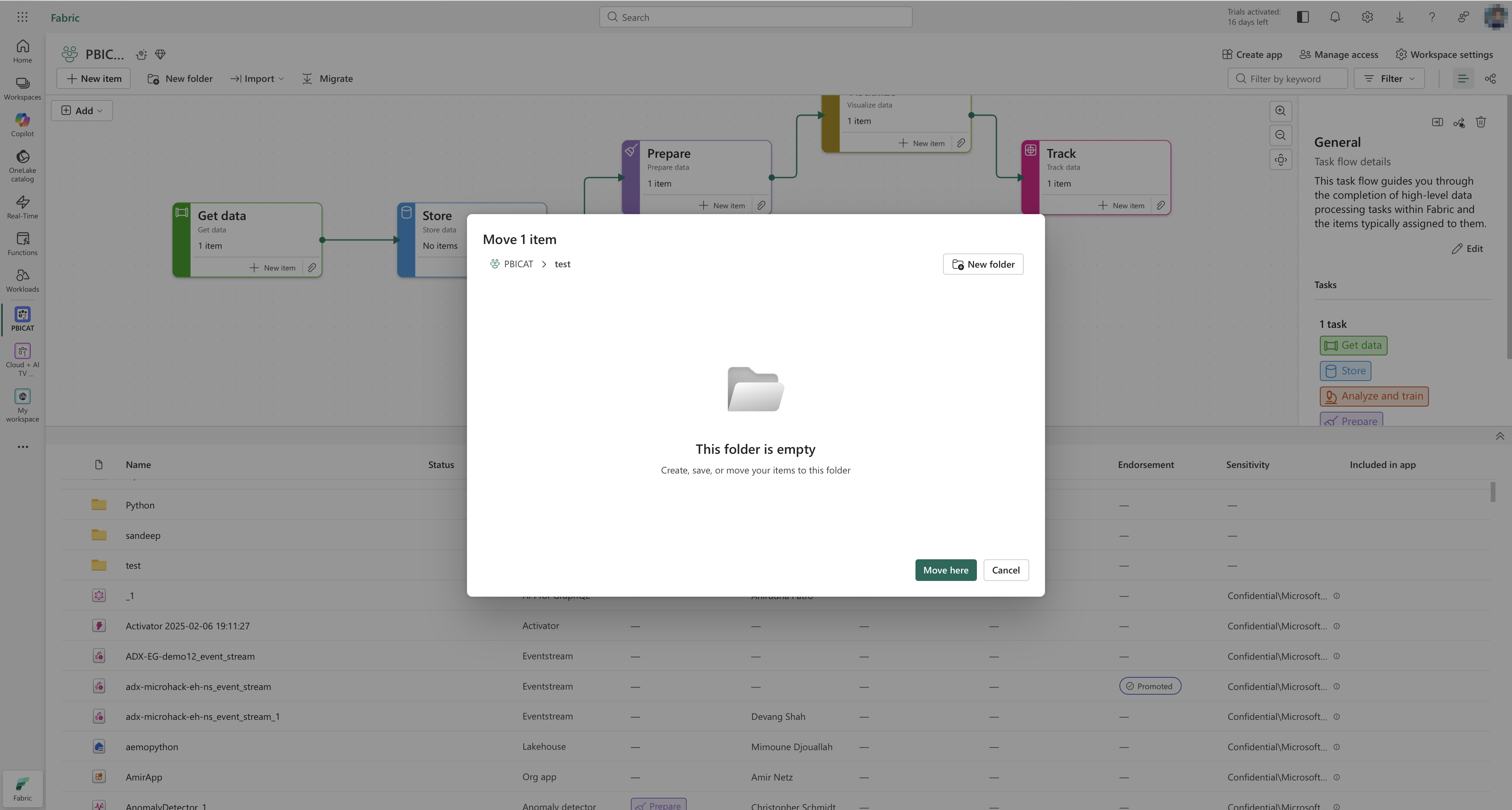This screenshot has width=1512, height=810.
Task: Add New item to Get data task
Action: pos(272,268)
